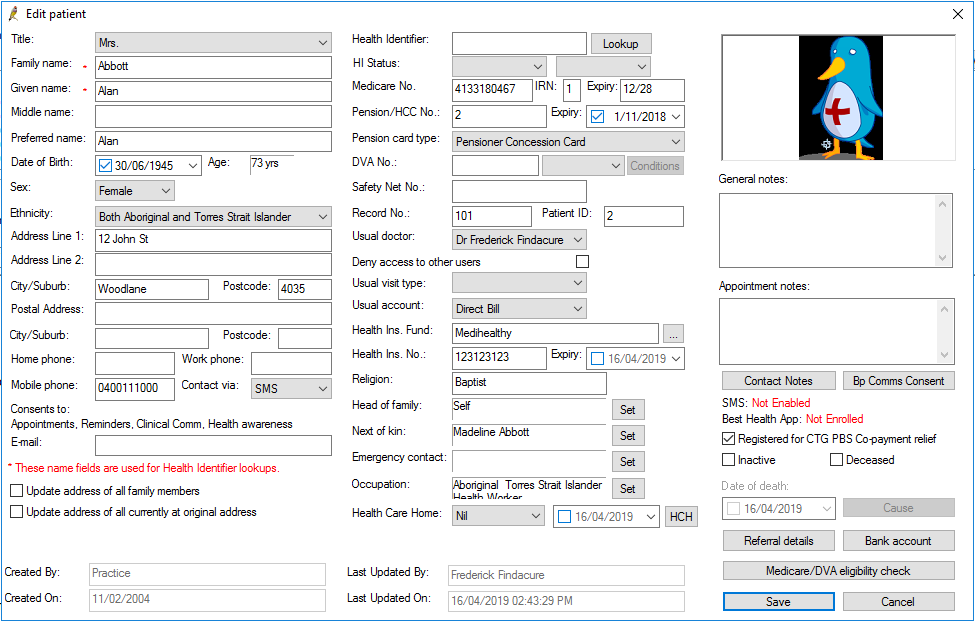
Task: Mark the patient as Inactive
Action: 730,459
